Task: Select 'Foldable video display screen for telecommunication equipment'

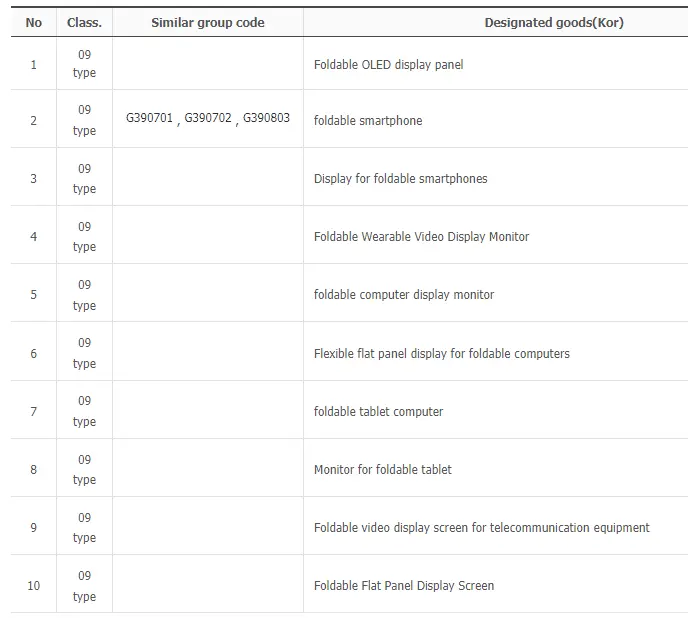Action: click(x=481, y=527)
